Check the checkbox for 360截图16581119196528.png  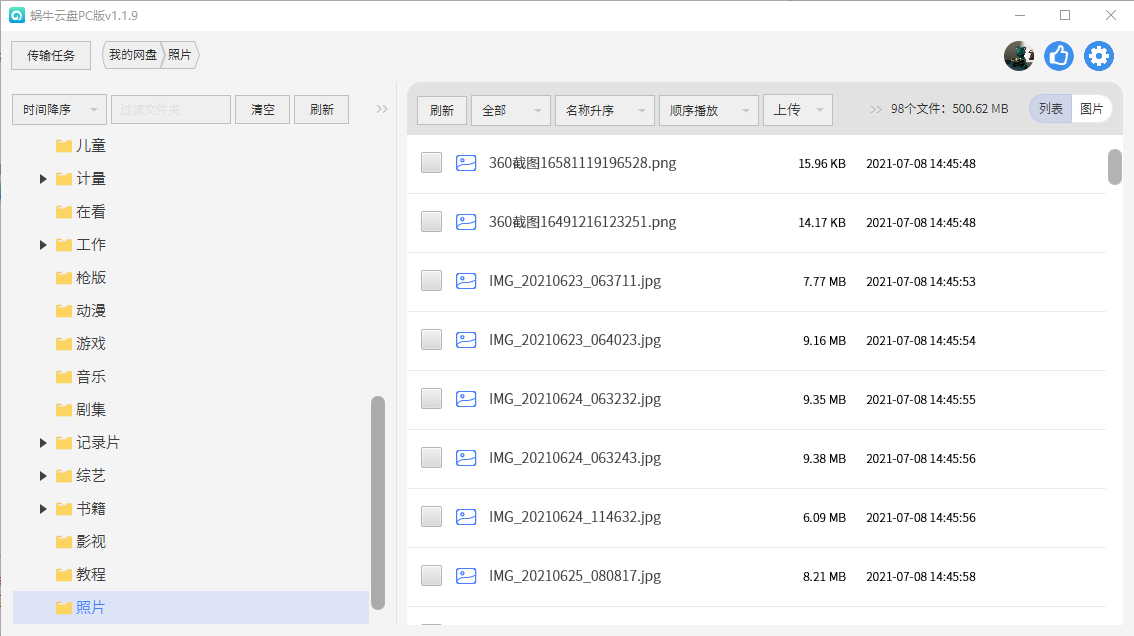430,162
